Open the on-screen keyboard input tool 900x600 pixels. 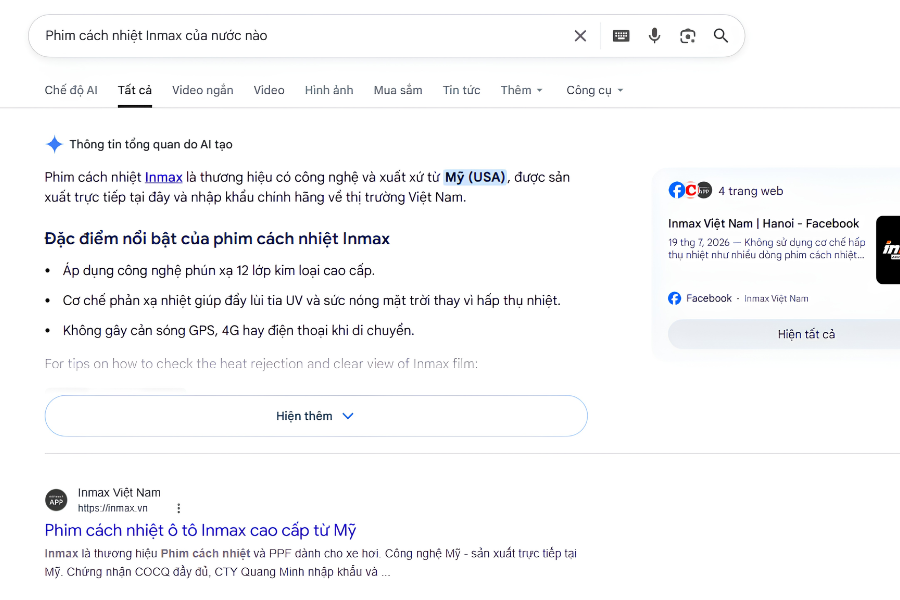(x=621, y=36)
